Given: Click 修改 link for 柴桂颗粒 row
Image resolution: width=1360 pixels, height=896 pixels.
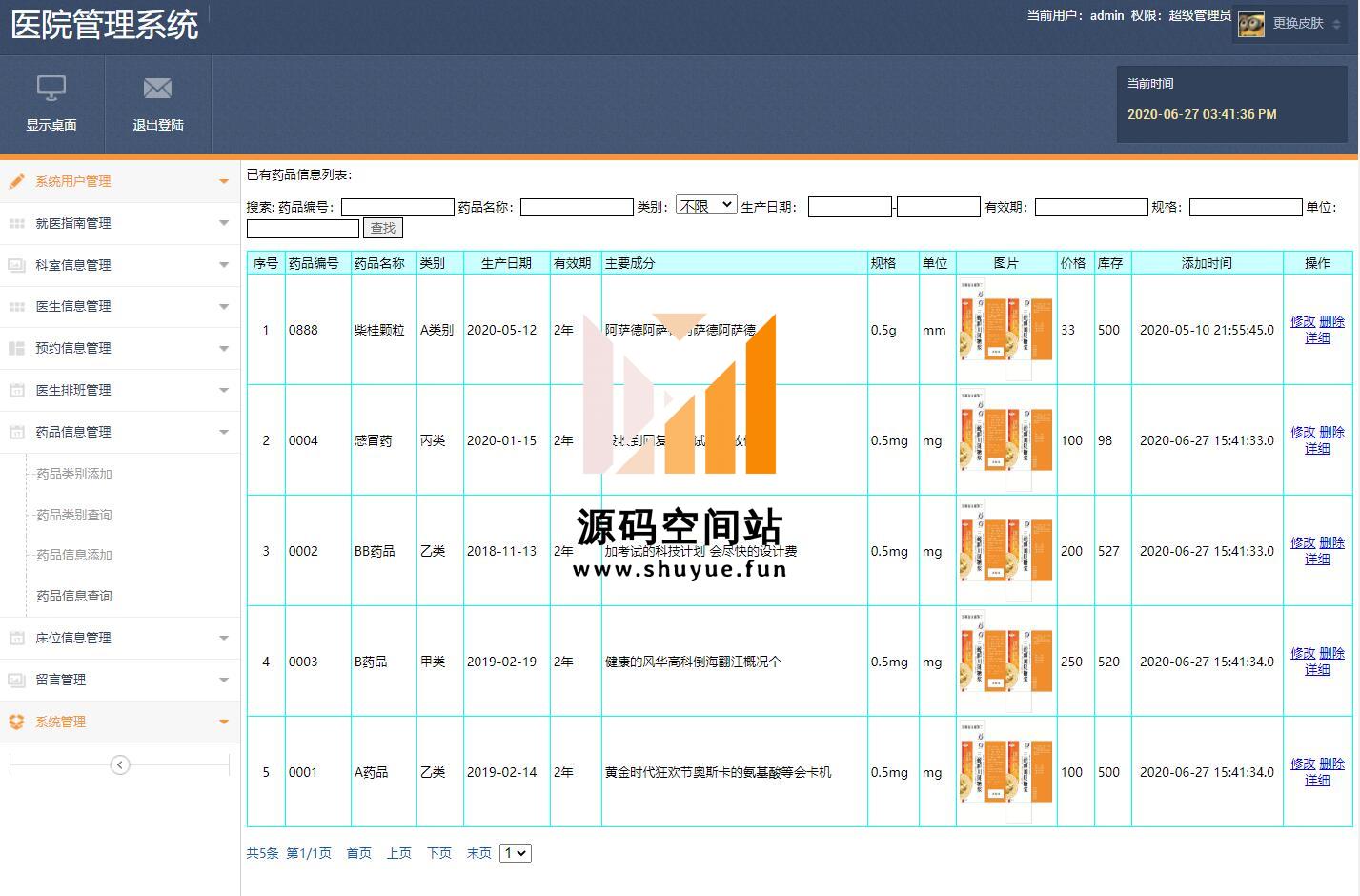Looking at the screenshot, I should (x=1303, y=321).
